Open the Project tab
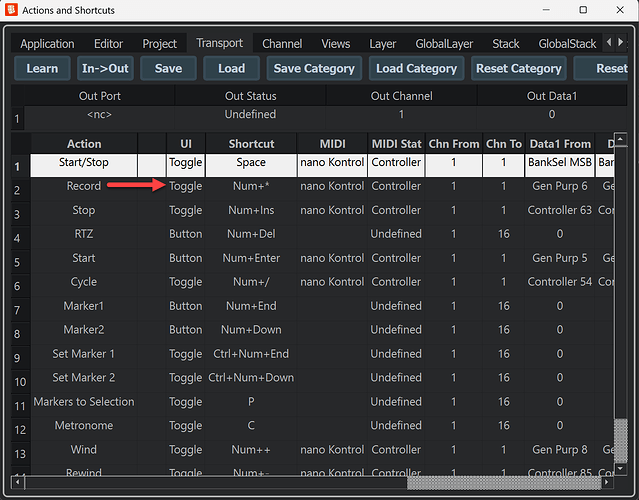Viewport: 639px width, 500px height. (159, 44)
